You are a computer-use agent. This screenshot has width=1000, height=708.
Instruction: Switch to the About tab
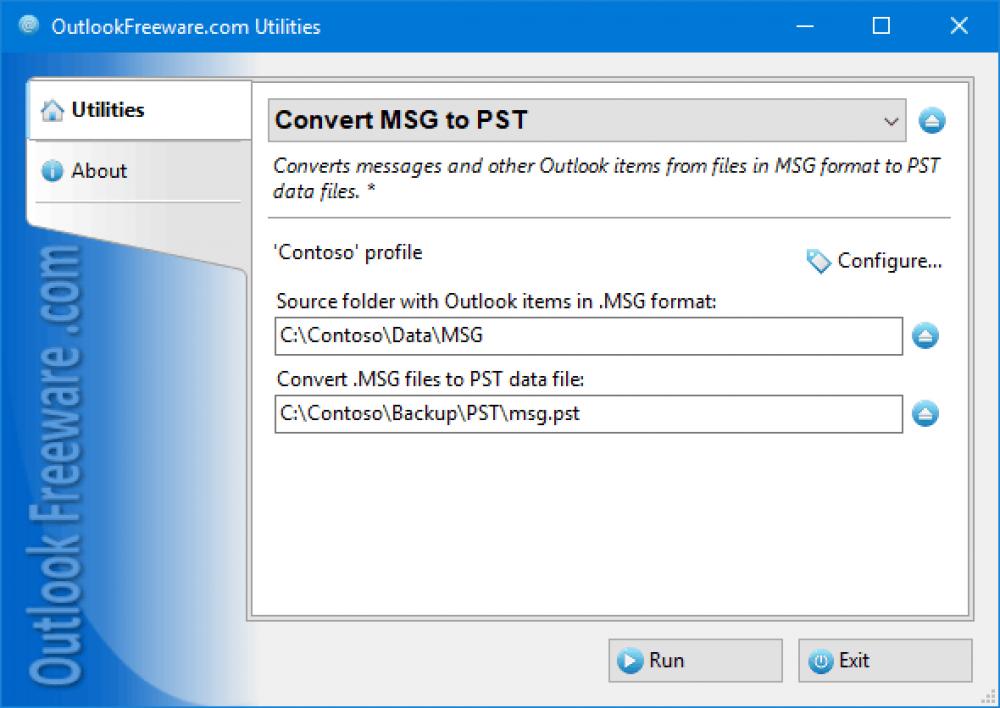(x=99, y=171)
